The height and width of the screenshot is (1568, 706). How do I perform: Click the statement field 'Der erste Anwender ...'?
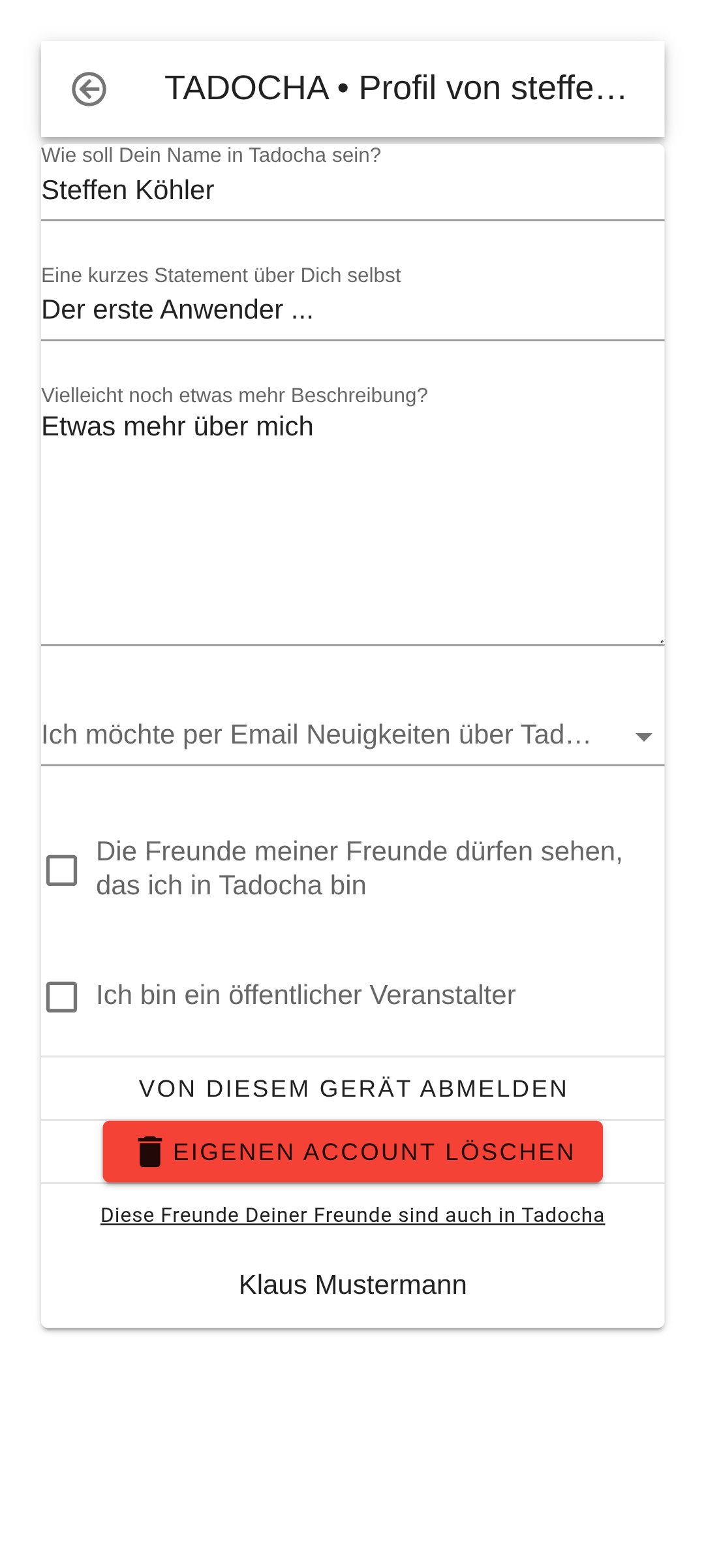[352, 310]
